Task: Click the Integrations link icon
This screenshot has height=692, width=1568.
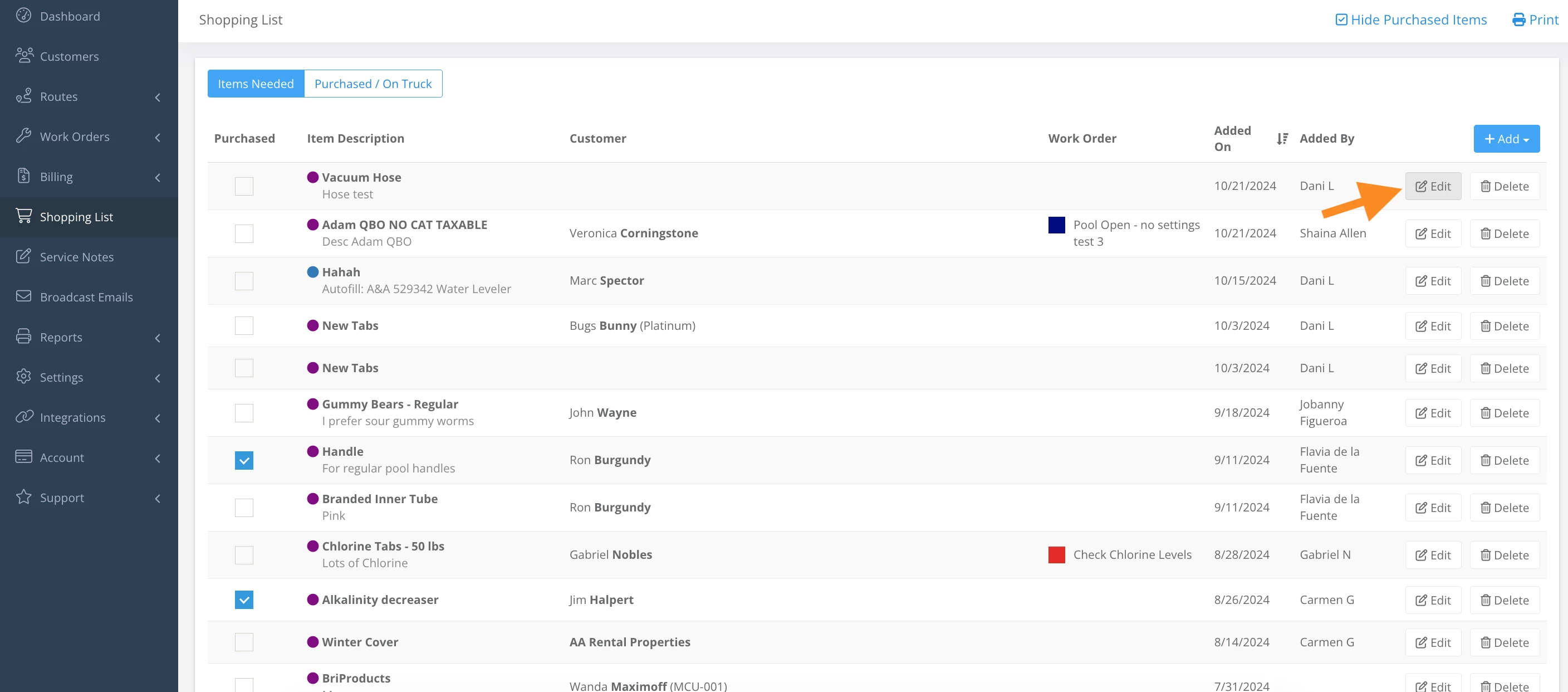Action: pos(24,417)
